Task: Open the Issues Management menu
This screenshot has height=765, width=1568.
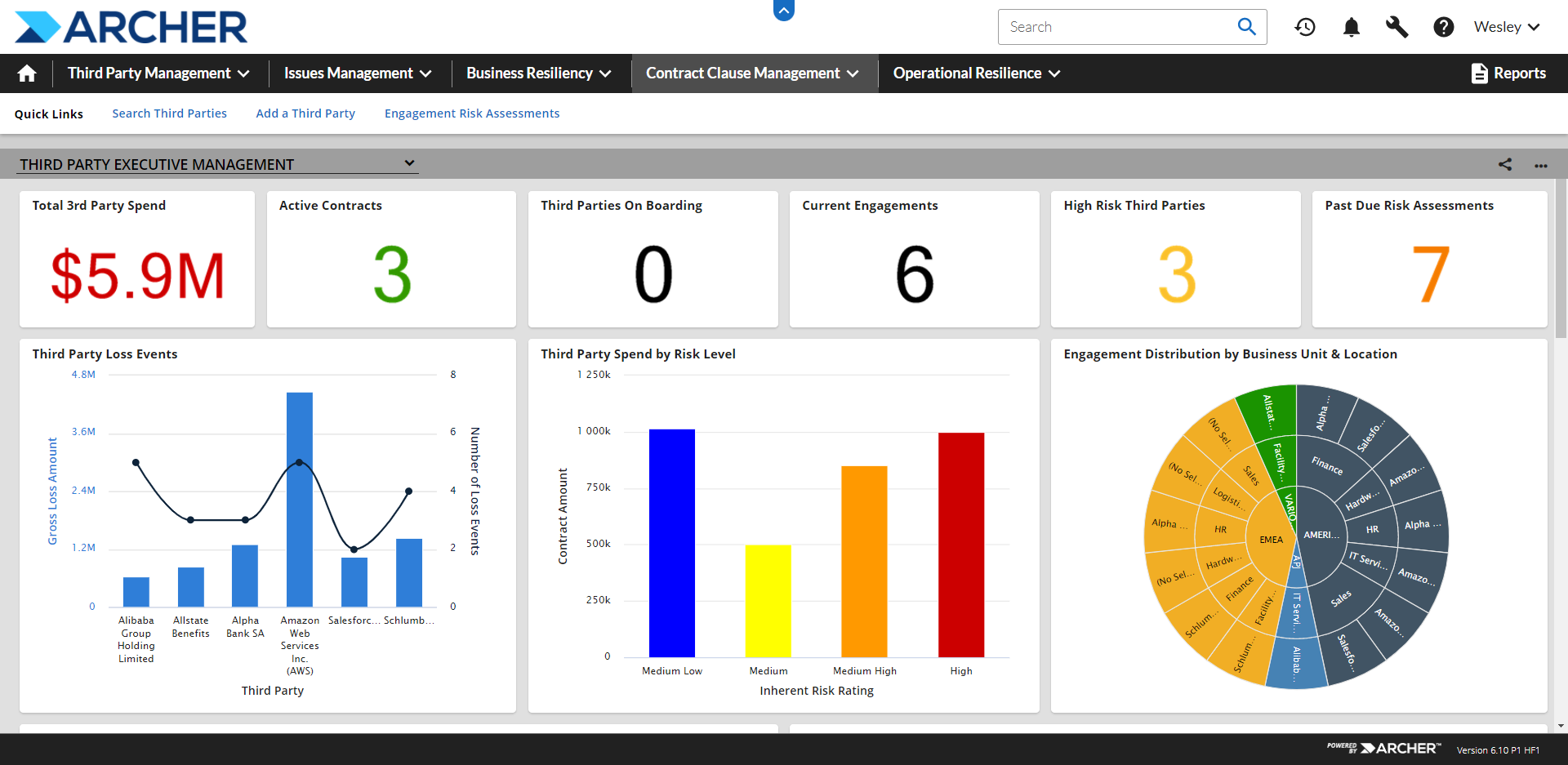Action: point(357,73)
